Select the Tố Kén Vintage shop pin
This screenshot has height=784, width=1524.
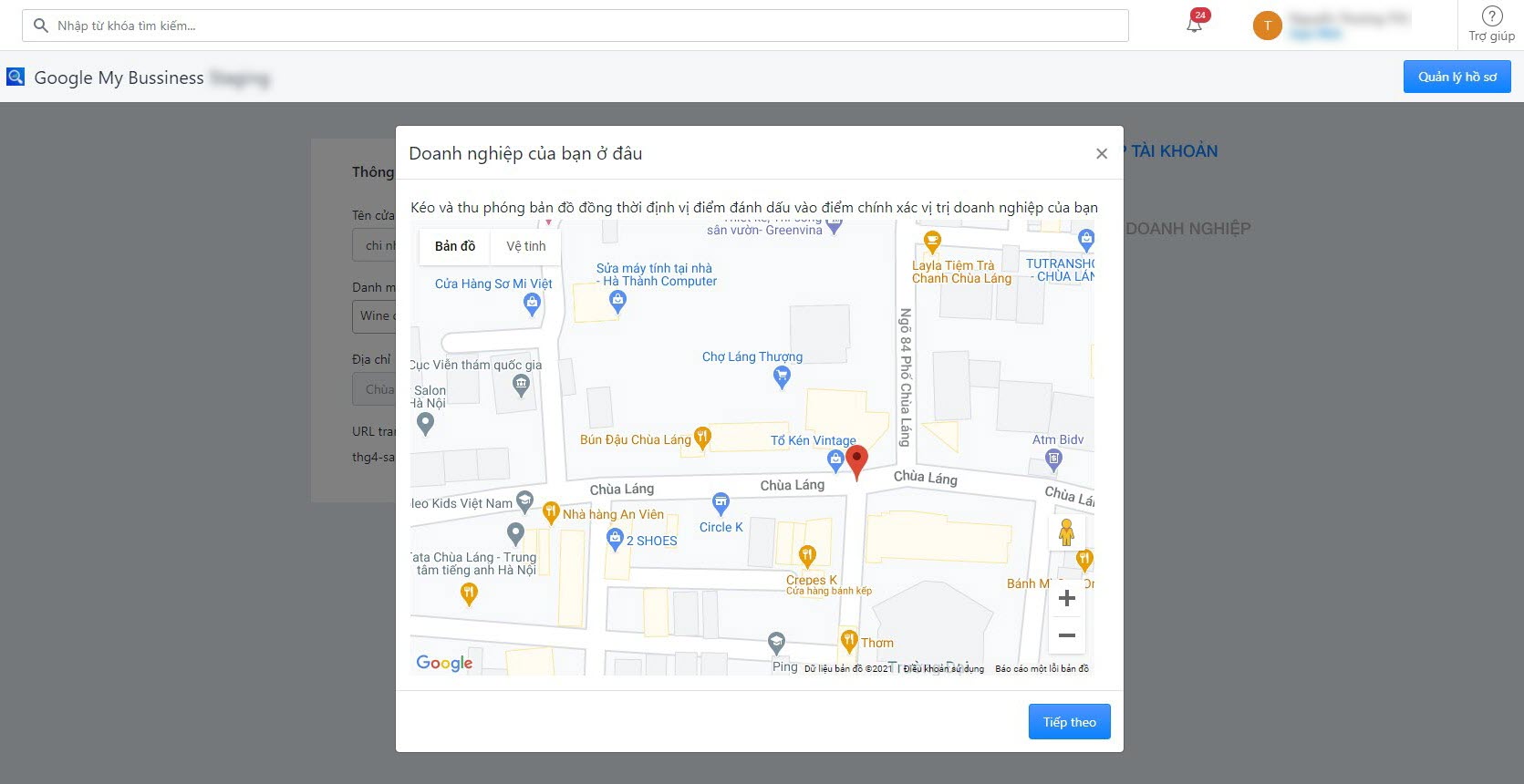click(835, 462)
